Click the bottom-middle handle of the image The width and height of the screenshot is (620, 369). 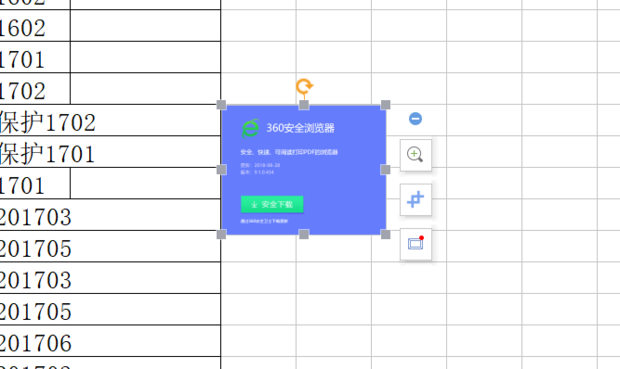(304, 234)
